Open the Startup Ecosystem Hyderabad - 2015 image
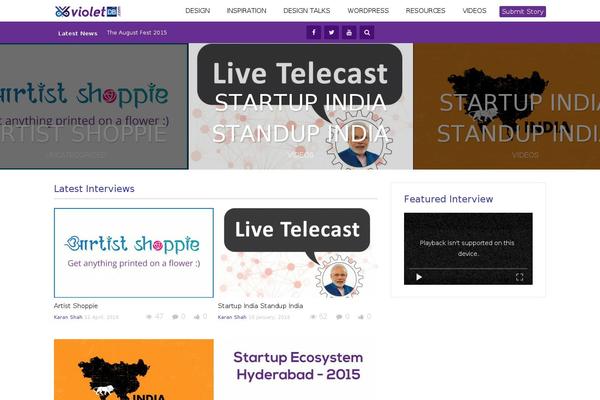Image resolution: width=600 pixels, height=400 pixels. (298, 369)
